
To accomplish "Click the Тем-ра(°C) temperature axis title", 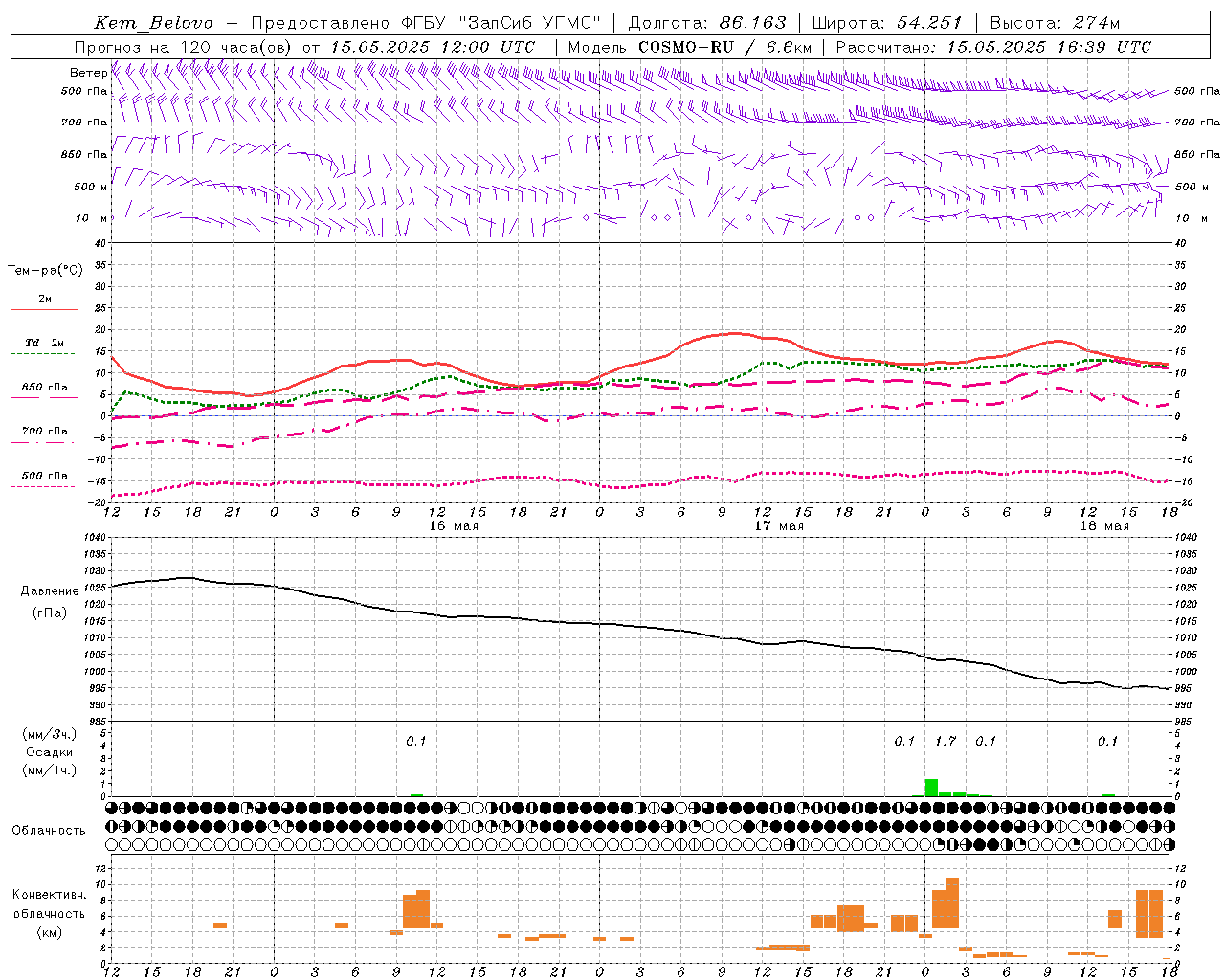I will pyautogui.click(x=45, y=270).
